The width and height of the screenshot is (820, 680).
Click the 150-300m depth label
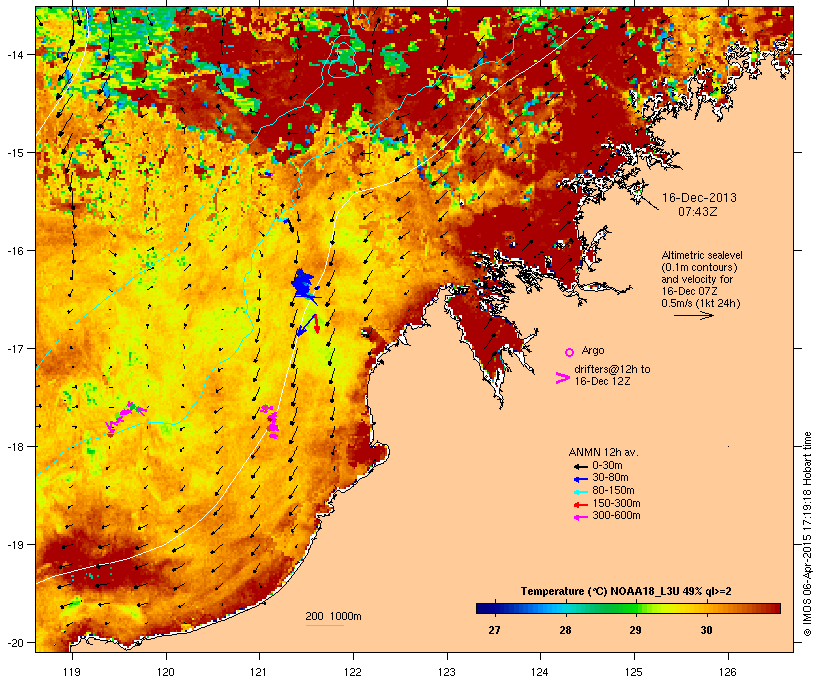(x=616, y=504)
